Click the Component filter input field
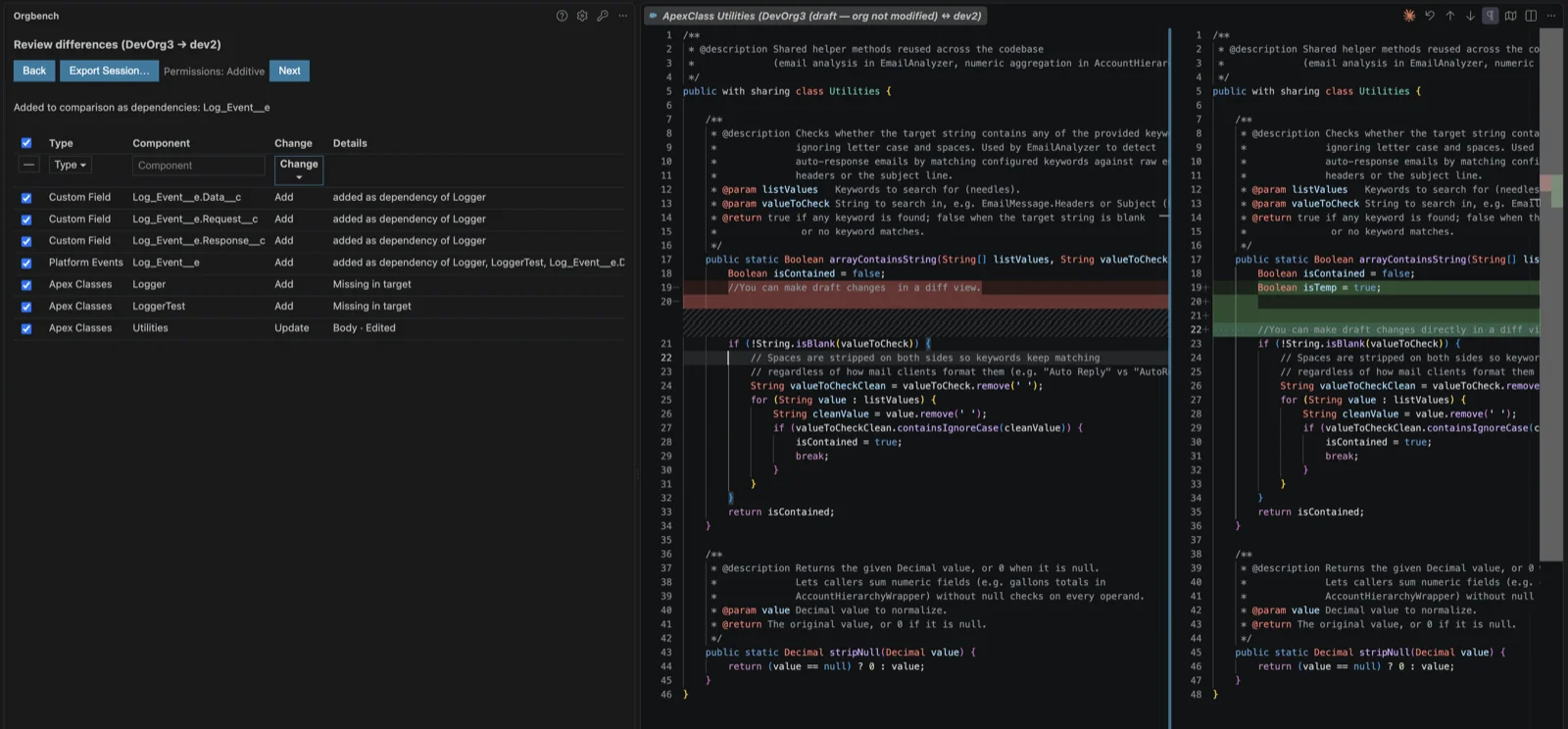 coord(199,166)
